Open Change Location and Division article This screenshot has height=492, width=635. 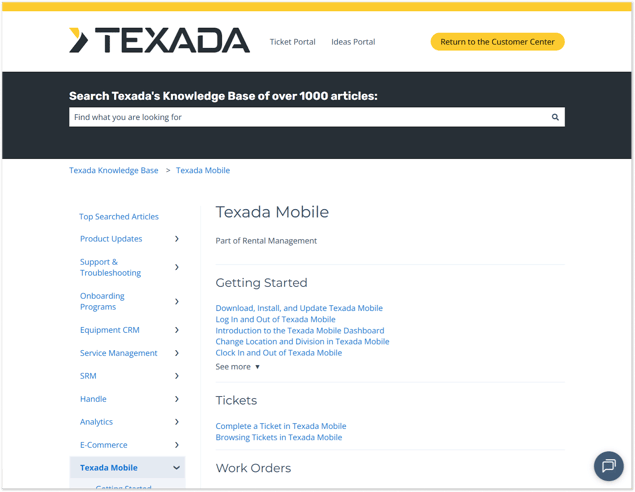tap(303, 342)
